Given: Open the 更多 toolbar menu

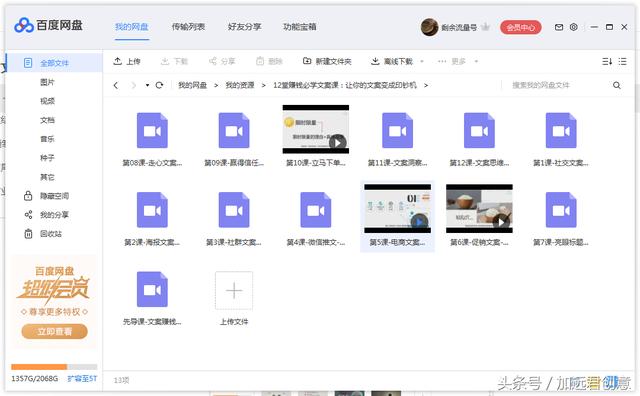Looking at the screenshot, I should click(x=452, y=61).
